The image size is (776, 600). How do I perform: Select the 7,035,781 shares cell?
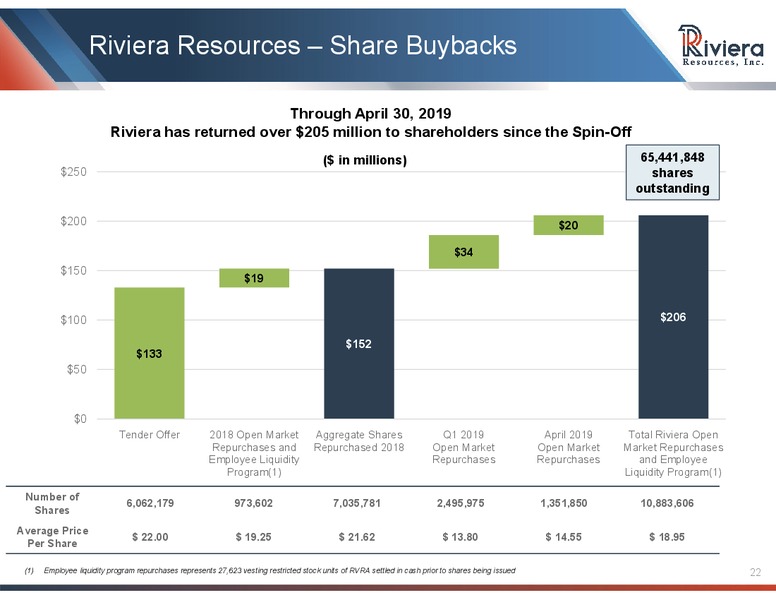357,503
